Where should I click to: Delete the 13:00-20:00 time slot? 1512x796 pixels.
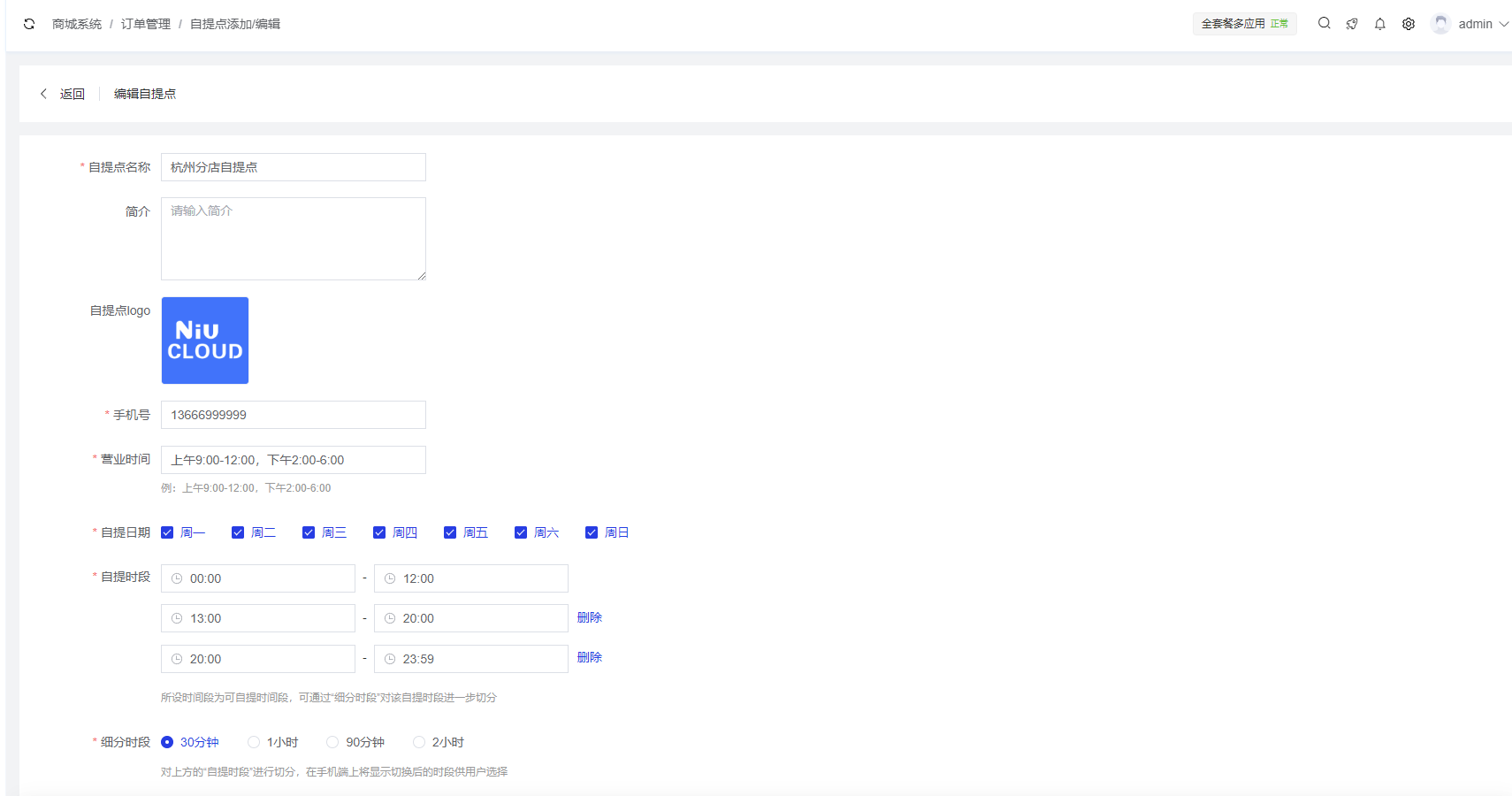tap(589, 617)
